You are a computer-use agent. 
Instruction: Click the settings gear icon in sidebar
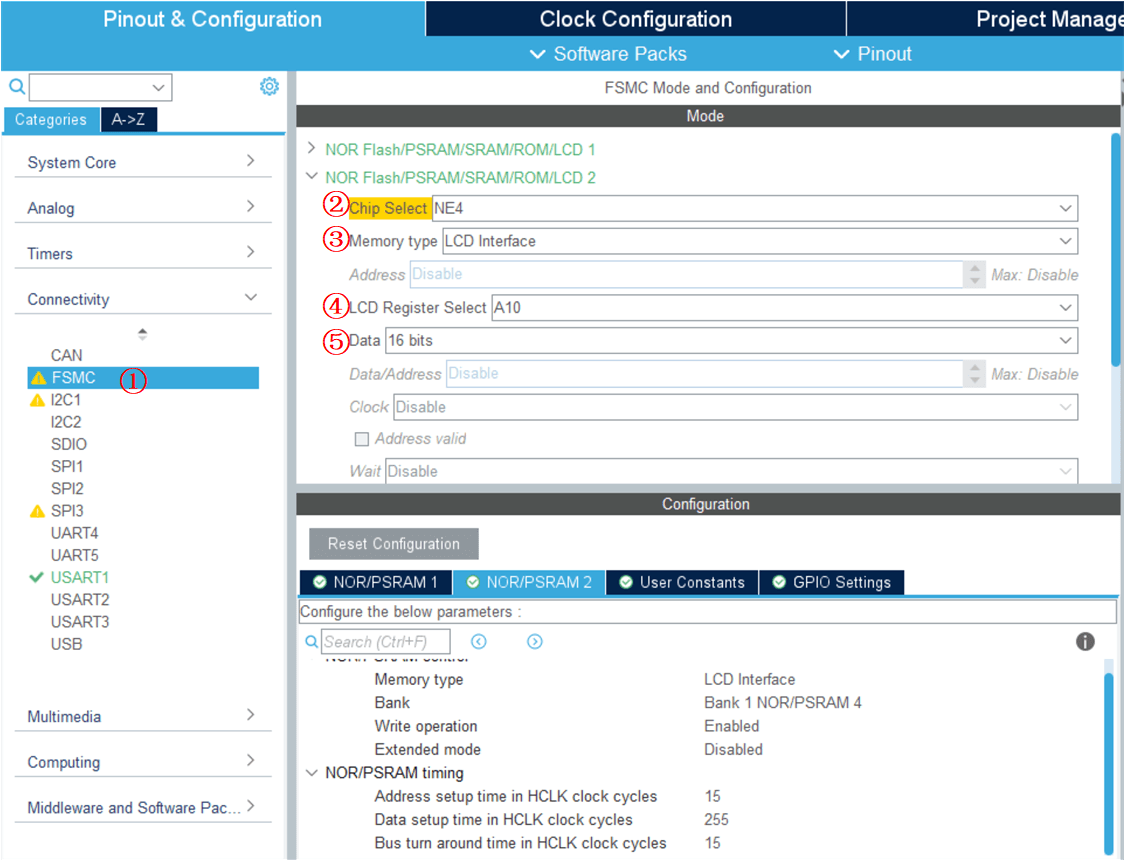pos(269,87)
